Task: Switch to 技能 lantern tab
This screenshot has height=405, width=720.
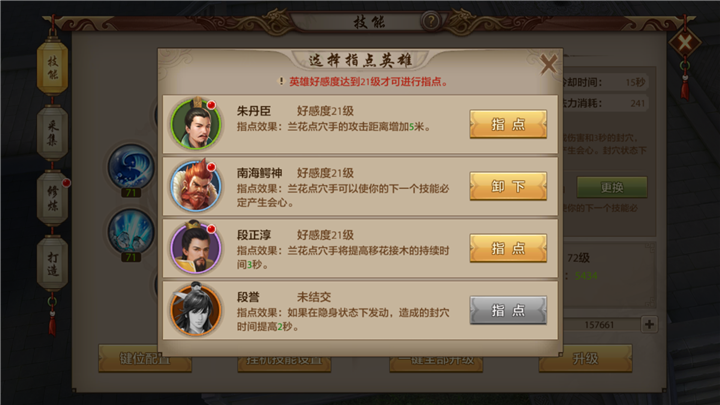Action: point(52,67)
